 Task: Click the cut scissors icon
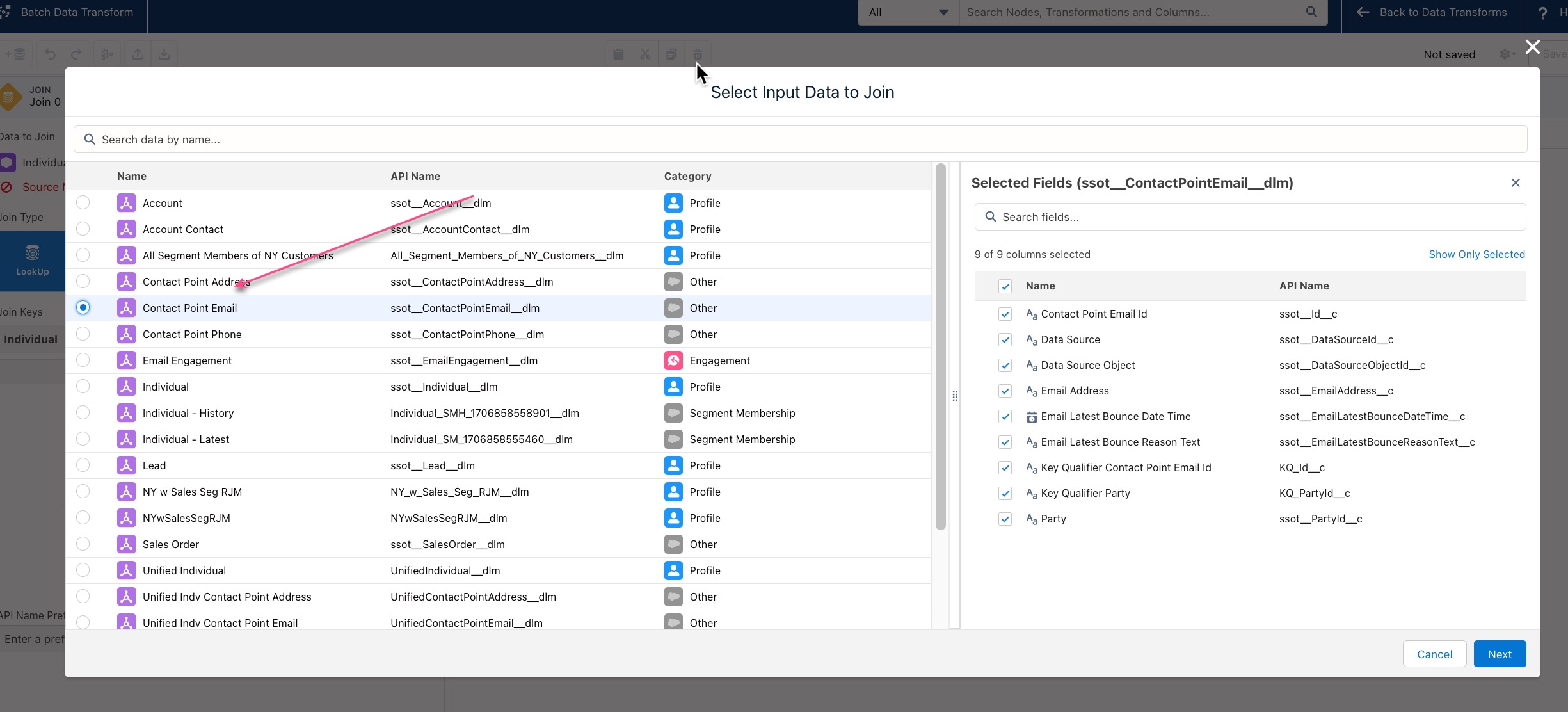645,54
